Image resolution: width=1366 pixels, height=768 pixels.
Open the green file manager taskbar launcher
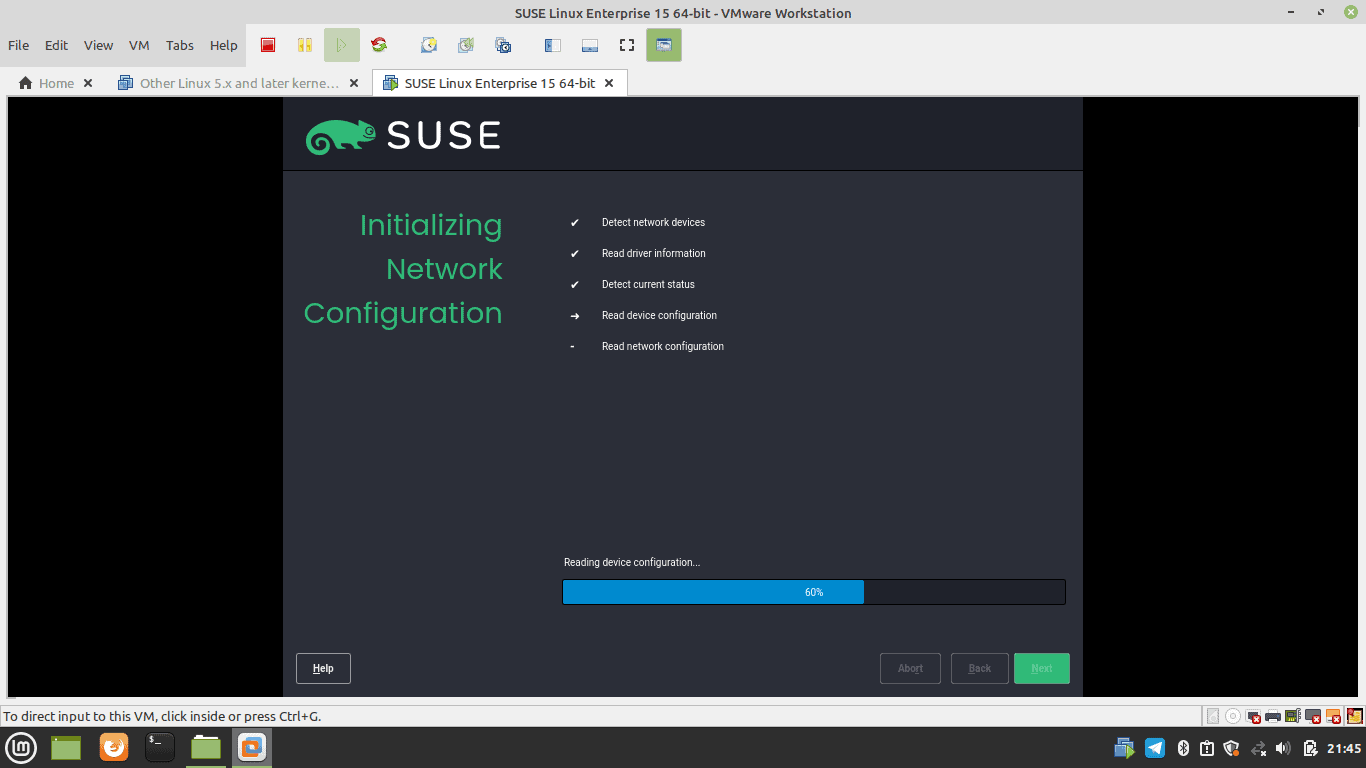tap(206, 747)
